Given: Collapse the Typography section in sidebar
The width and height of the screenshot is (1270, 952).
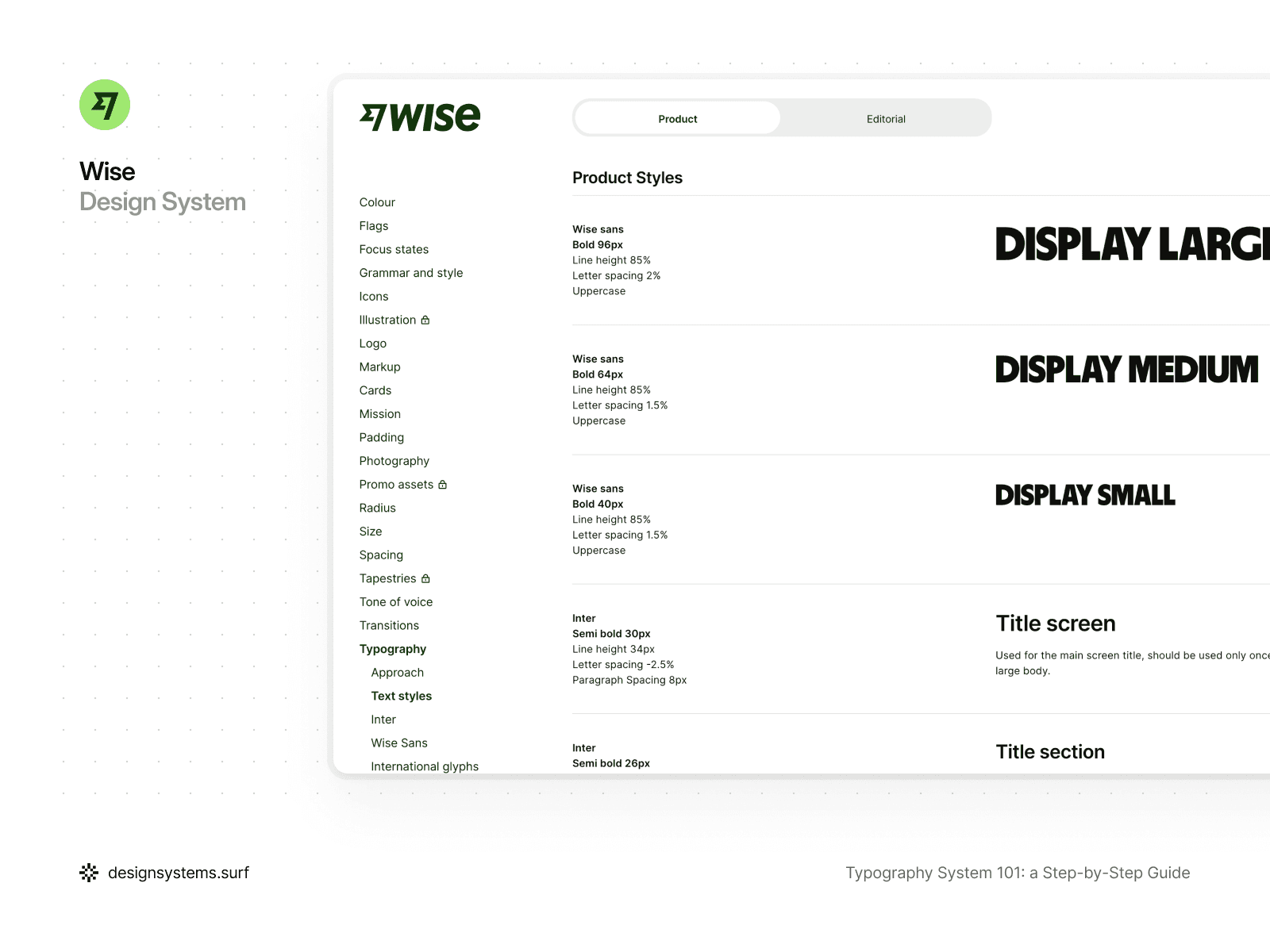Looking at the screenshot, I should pyautogui.click(x=393, y=649).
